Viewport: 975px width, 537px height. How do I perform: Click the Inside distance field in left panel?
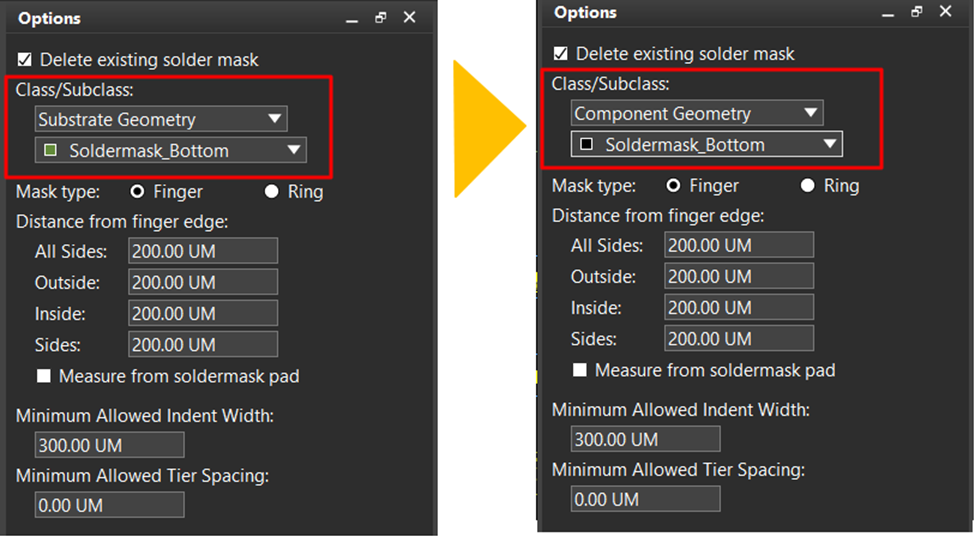point(203,314)
